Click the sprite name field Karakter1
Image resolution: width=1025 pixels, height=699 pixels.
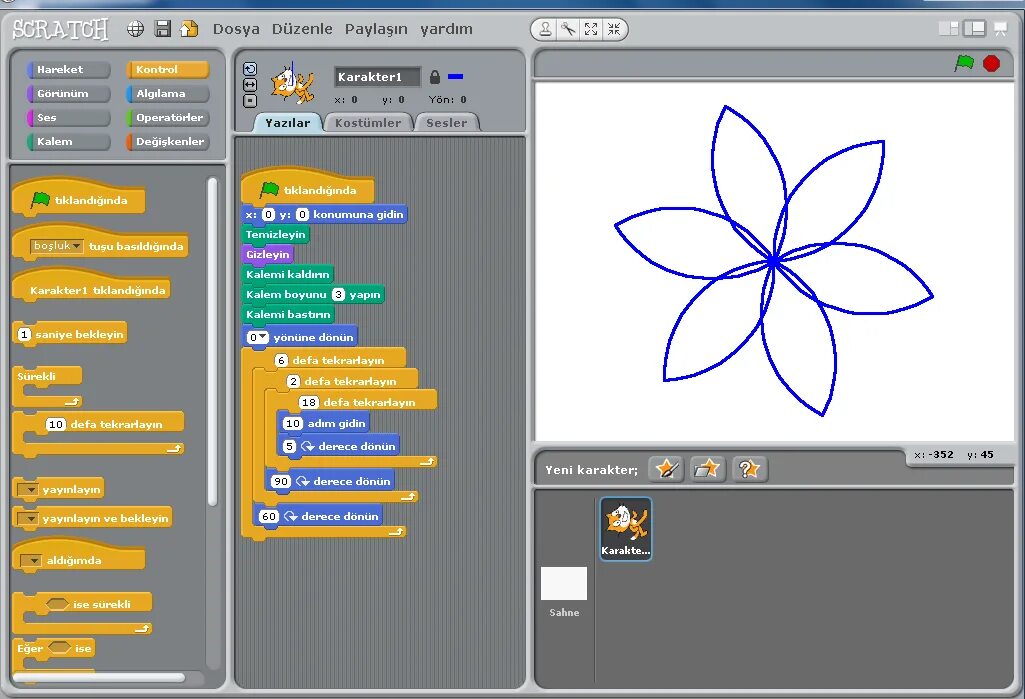pyautogui.click(x=377, y=77)
